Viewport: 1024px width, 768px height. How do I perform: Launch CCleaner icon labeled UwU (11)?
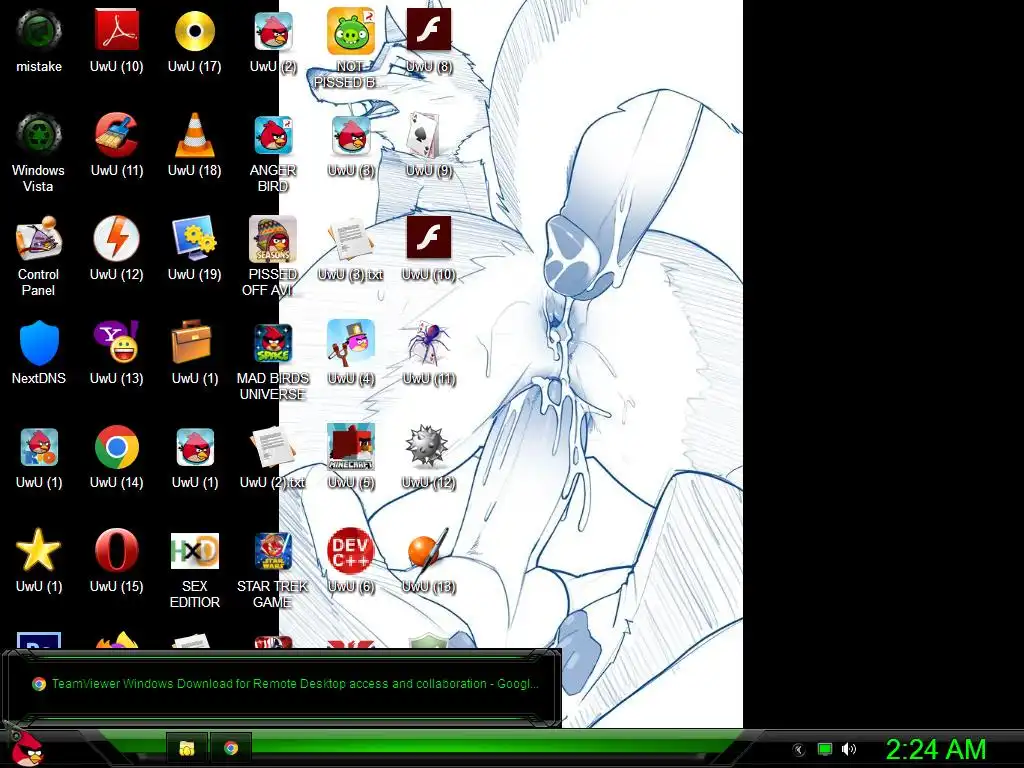pos(116,144)
